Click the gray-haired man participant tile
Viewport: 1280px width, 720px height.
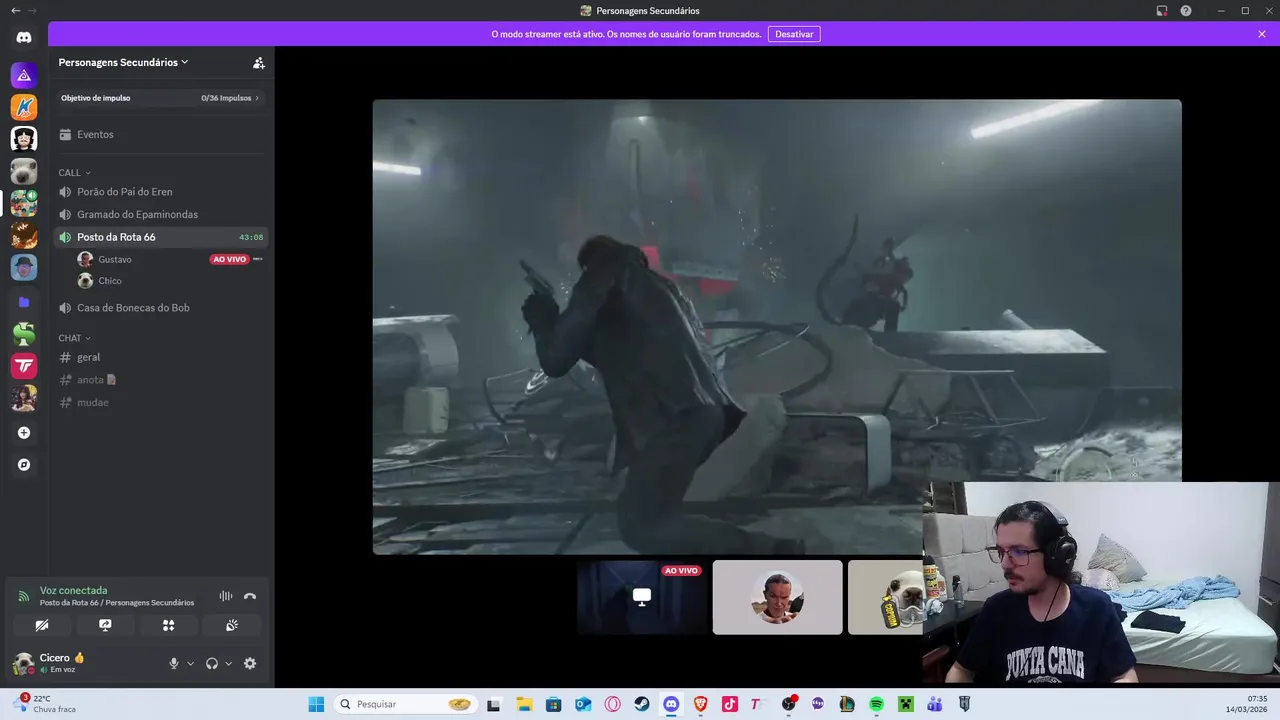click(x=777, y=597)
